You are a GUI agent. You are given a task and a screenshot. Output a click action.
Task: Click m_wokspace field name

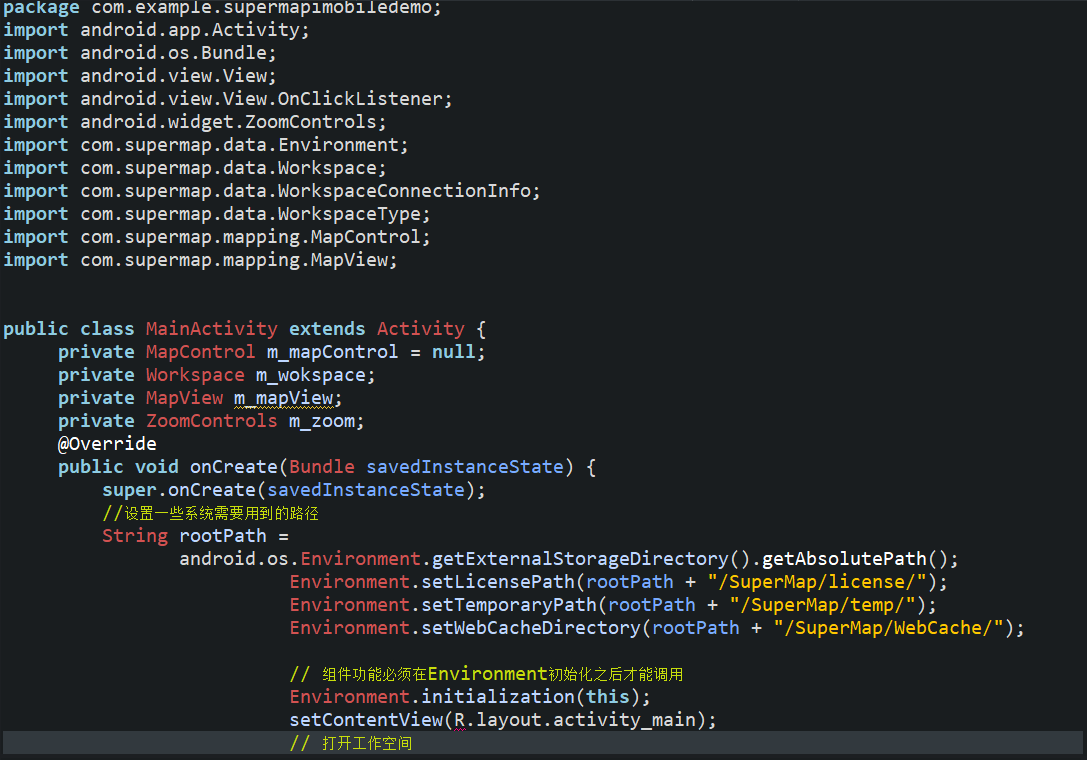pyautogui.click(x=310, y=374)
